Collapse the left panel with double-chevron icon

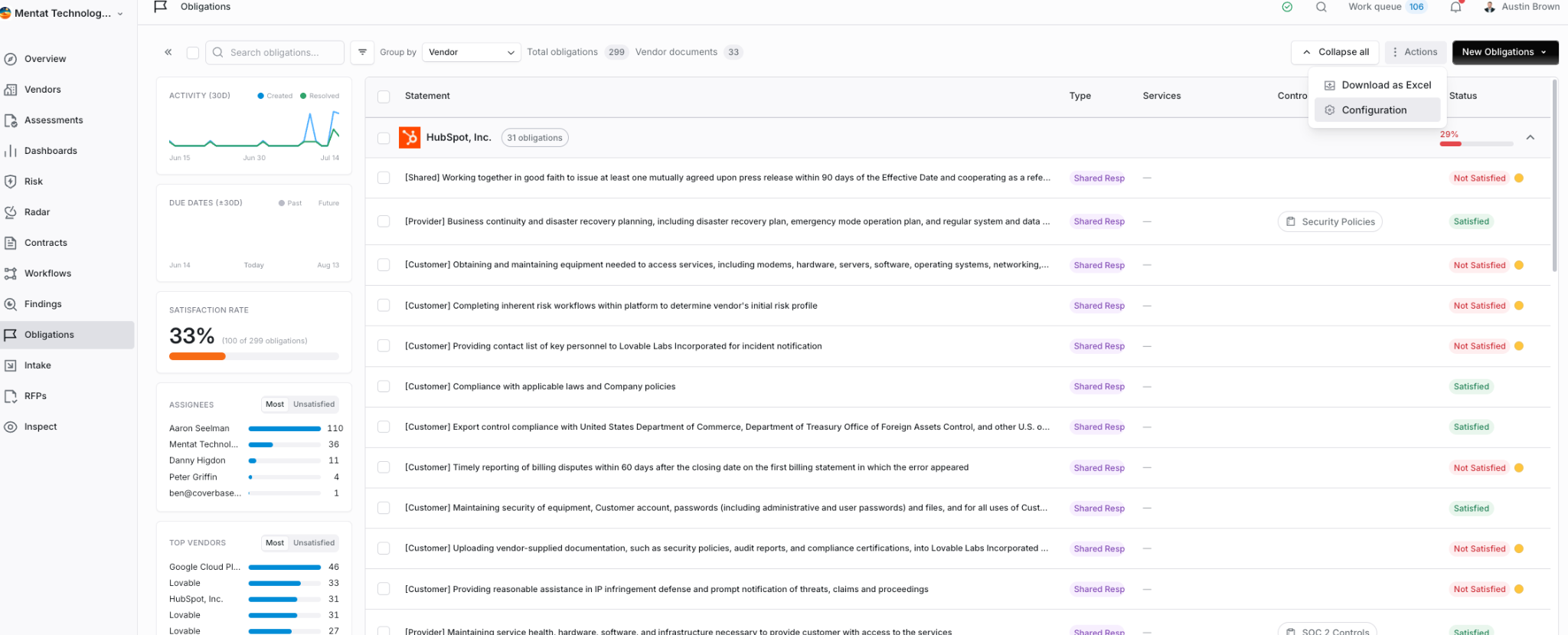168,52
